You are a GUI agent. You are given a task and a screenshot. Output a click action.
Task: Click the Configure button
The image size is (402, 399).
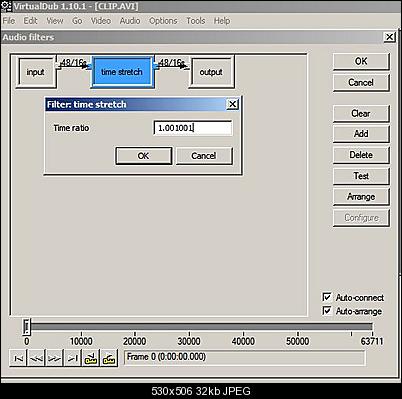point(361,218)
